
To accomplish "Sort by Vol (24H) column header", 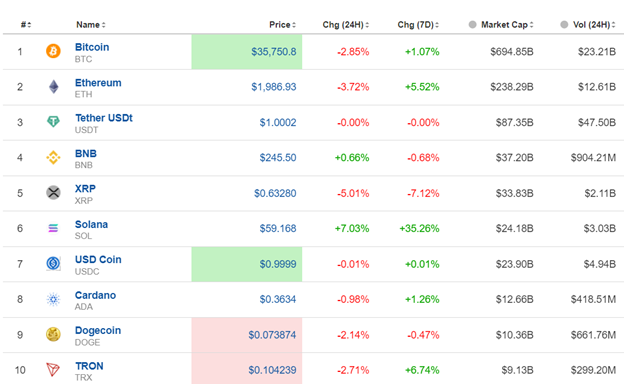I will pos(594,25).
